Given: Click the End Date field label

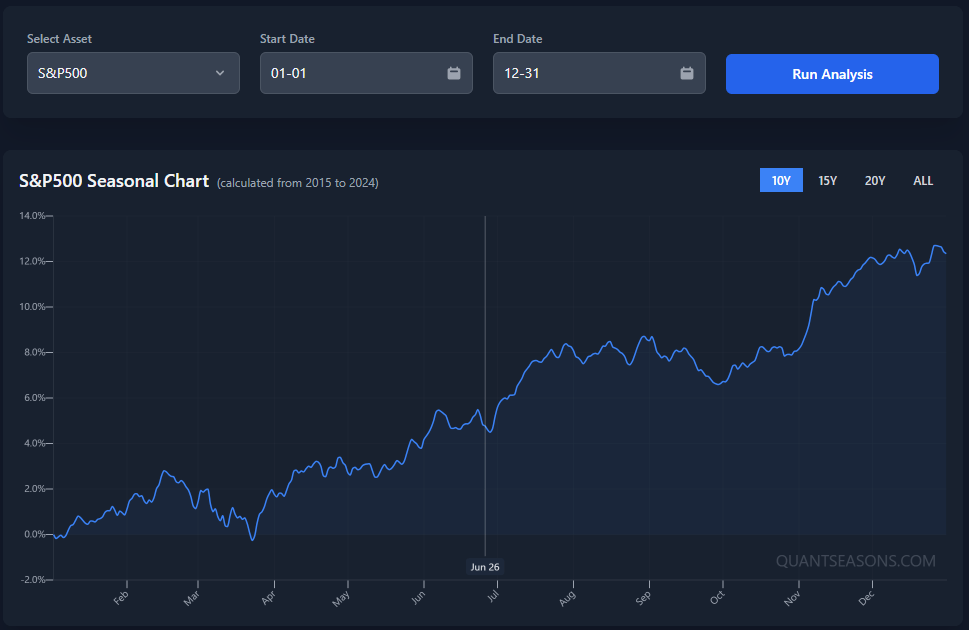Looking at the screenshot, I should 518,38.
